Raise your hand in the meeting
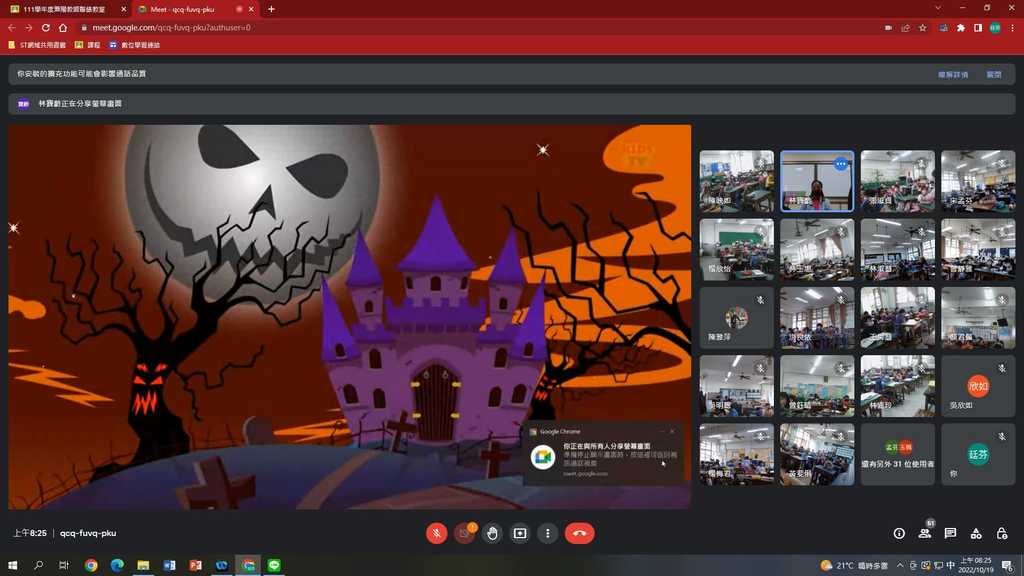This screenshot has height=576, width=1024. (x=492, y=534)
